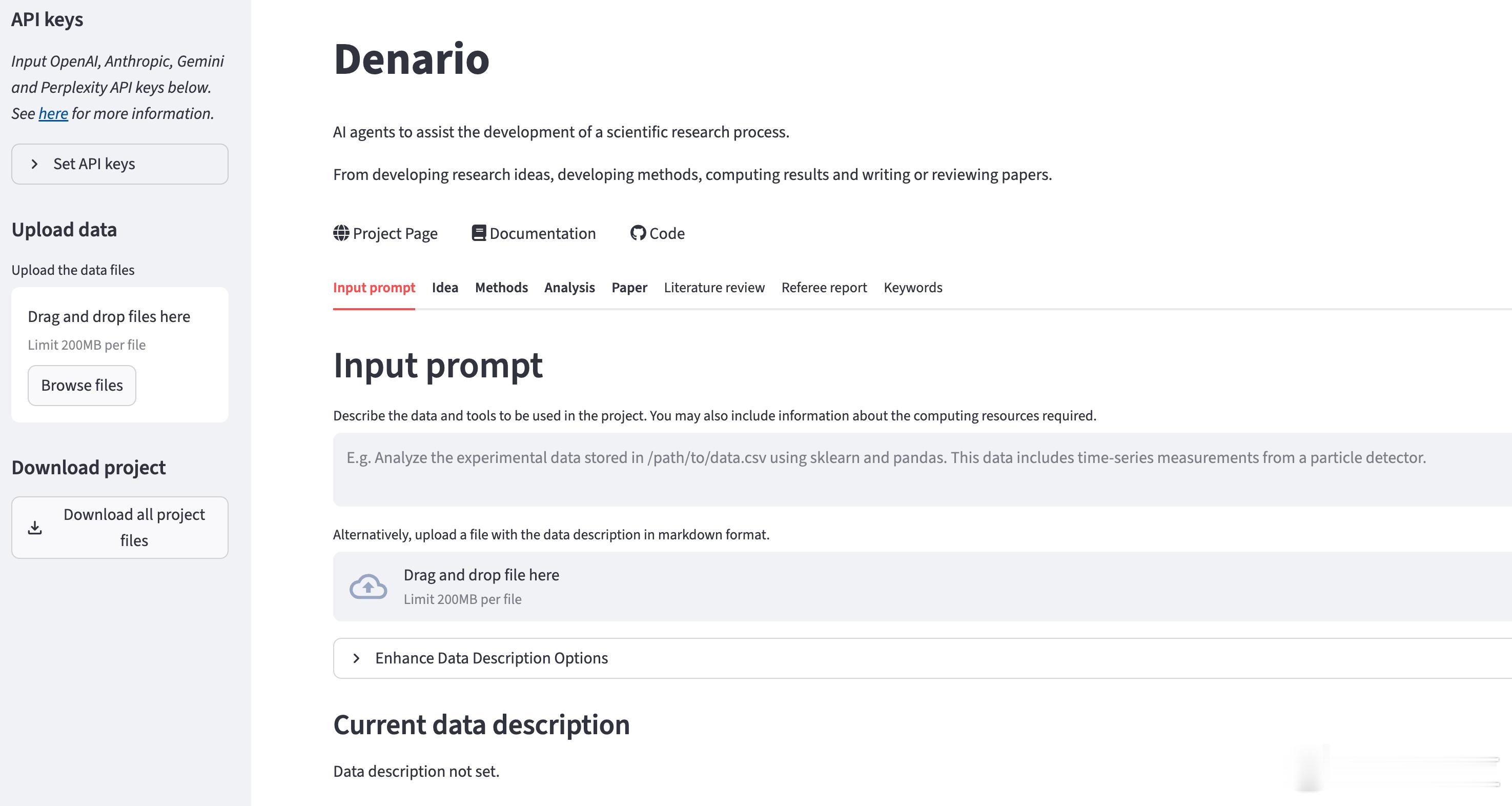Click Download all project files button
This screenshot has height=806, width=1512.
[120, 527]
